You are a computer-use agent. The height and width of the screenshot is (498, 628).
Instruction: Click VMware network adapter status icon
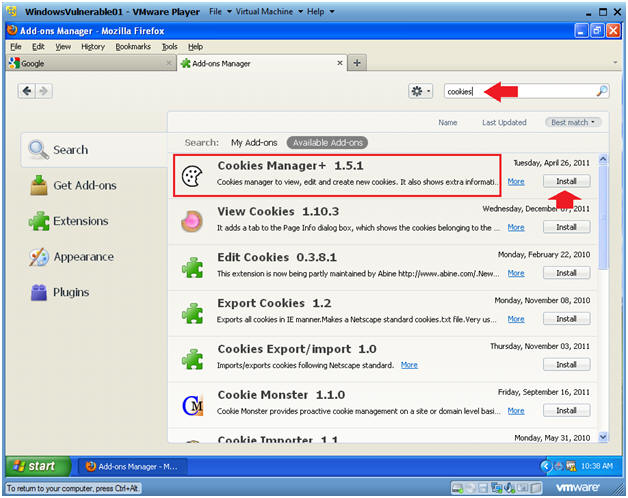497,488
